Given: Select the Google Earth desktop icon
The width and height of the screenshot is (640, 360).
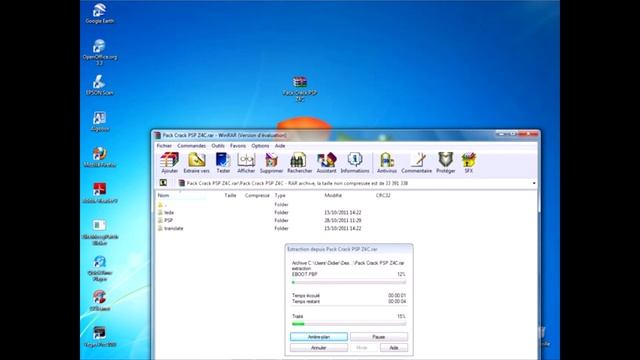Looking at the screenshot, I should [x=99, y=13].
